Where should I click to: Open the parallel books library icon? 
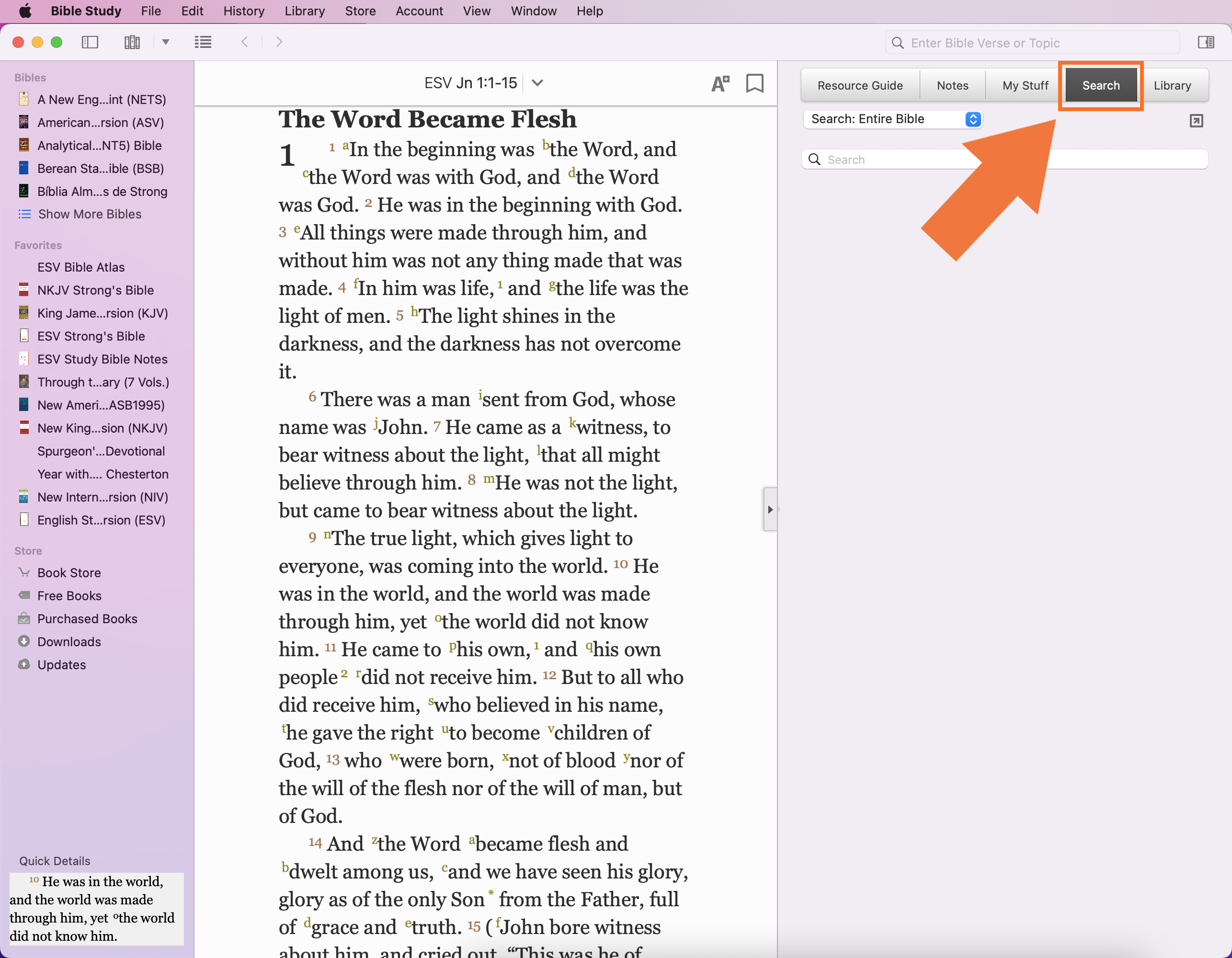pyautogui.click(x=131, y=42)
